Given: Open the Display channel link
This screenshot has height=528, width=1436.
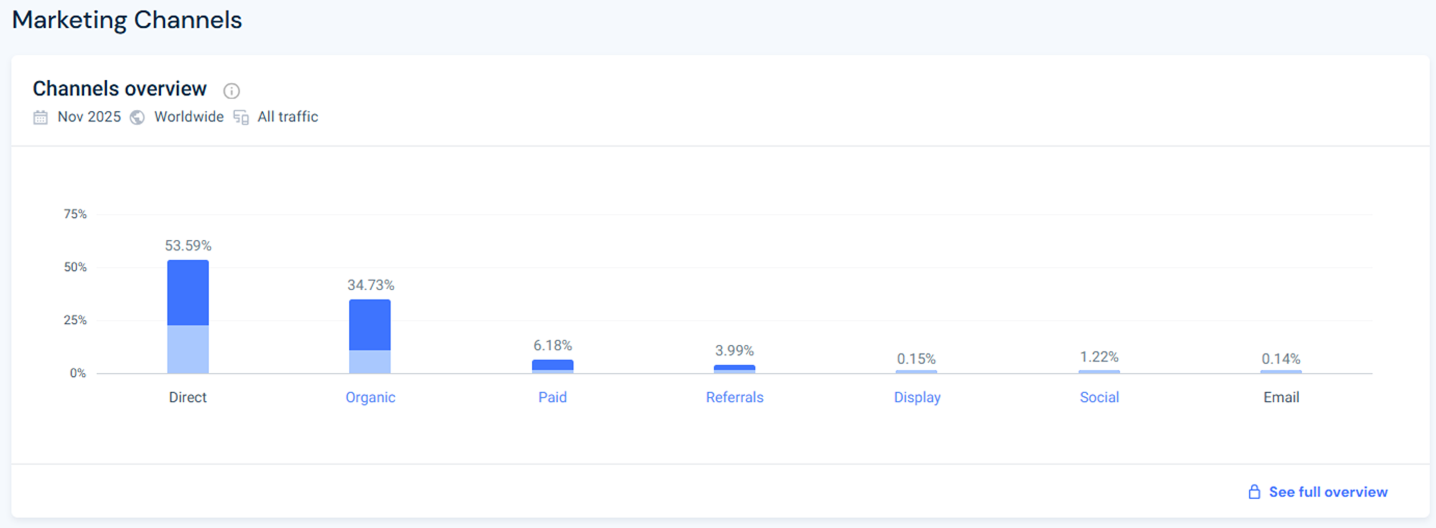Looking at the screenshot, I should (917, 397).
